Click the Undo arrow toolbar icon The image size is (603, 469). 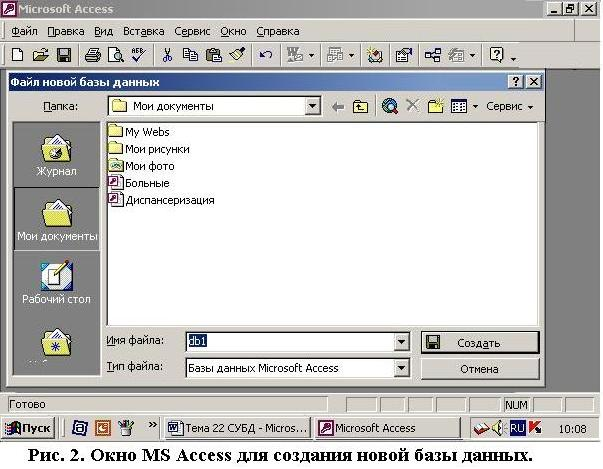265,55
